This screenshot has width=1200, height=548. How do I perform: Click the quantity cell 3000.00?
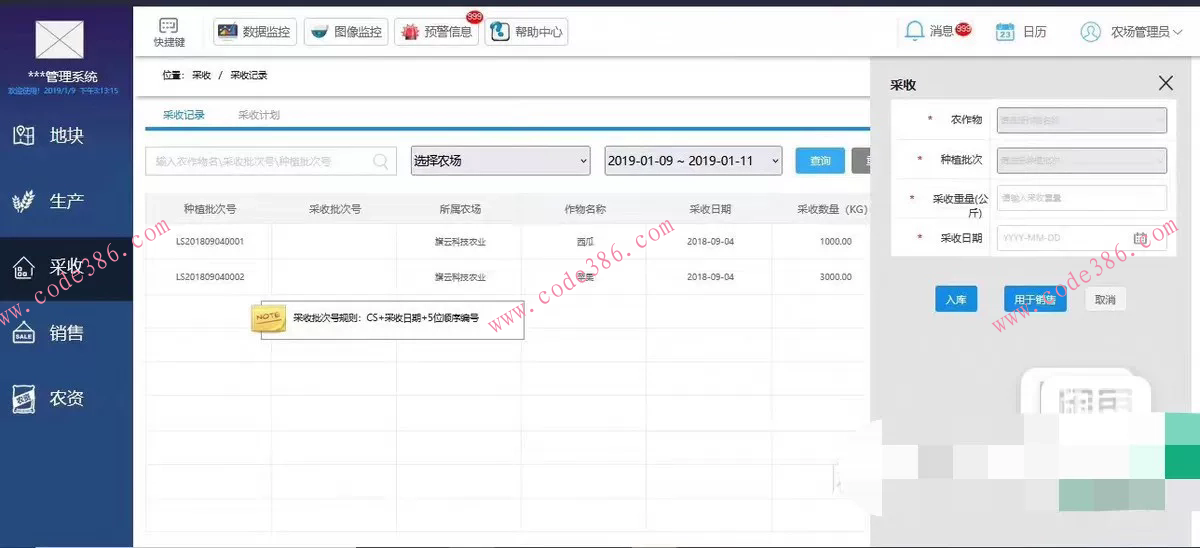836,276
